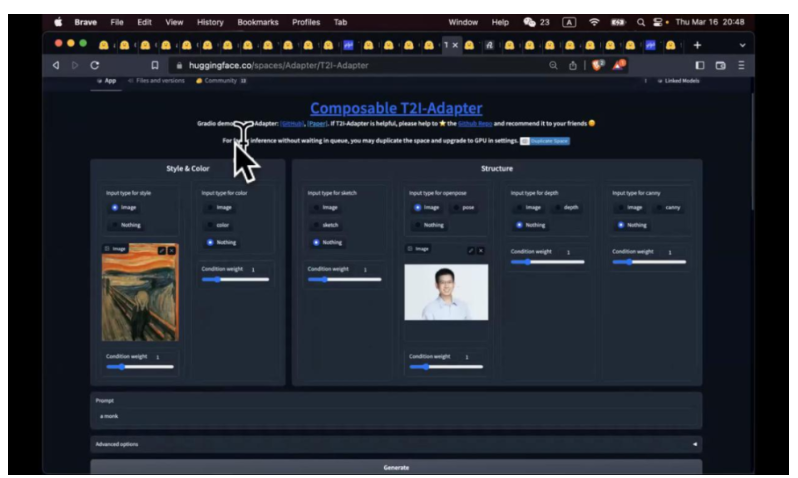Image resolution: width=798 pixels, height=478 pixels.
Task: Click the bookmark icon beside address bar
Action: click(x=155, y=65)
